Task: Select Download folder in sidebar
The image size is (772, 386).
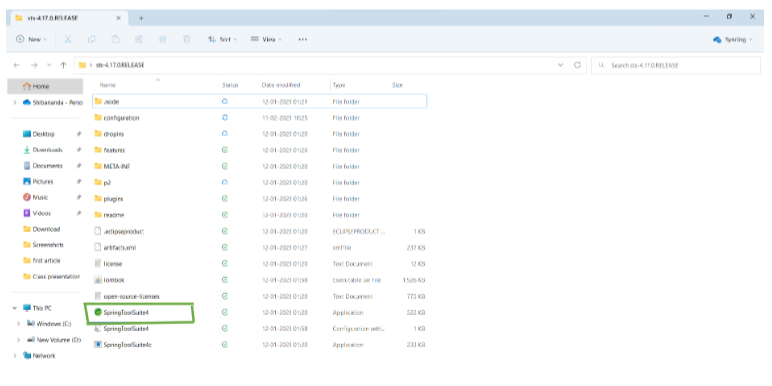Action: pyautogui.click(x=41, y=229)
